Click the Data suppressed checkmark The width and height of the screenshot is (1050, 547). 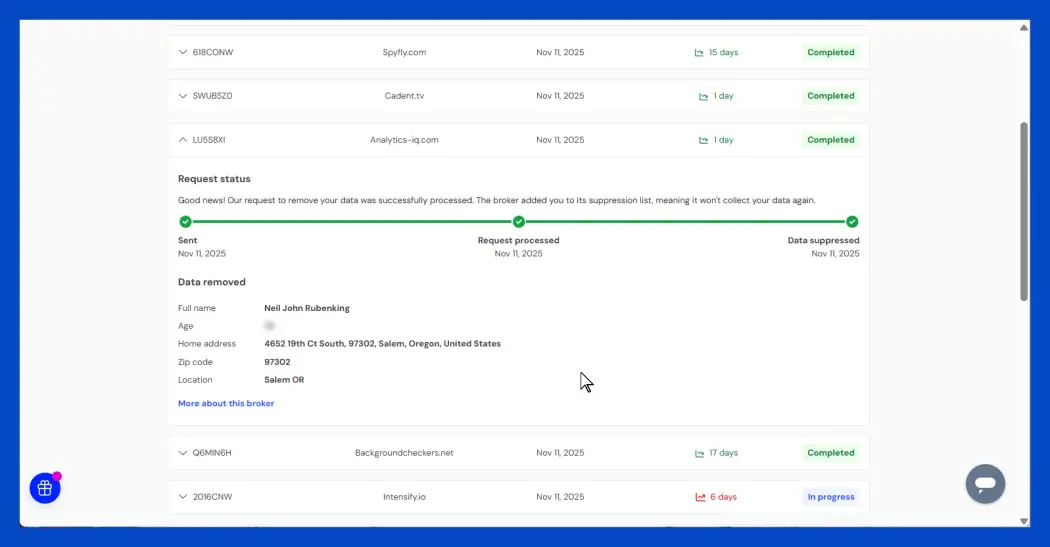[852, 222]
